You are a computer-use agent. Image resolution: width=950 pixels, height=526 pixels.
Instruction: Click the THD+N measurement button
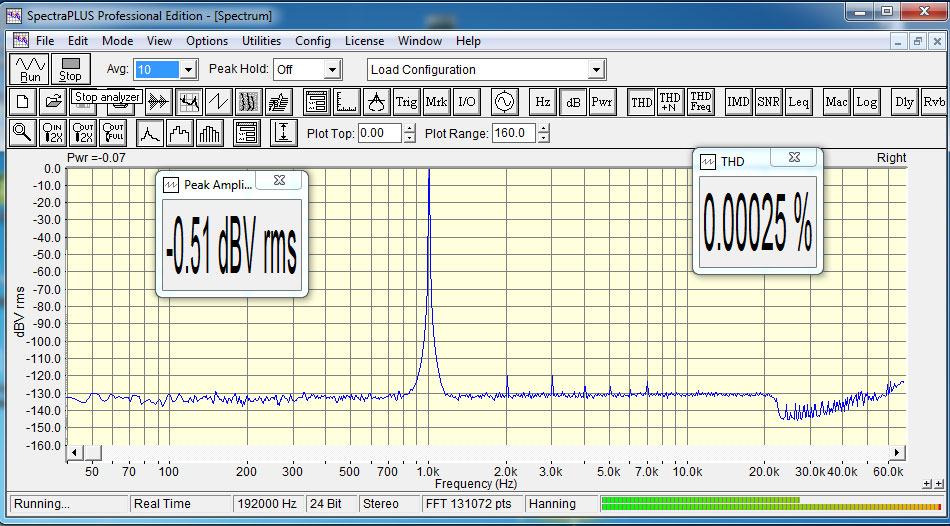tap(670, 101)
